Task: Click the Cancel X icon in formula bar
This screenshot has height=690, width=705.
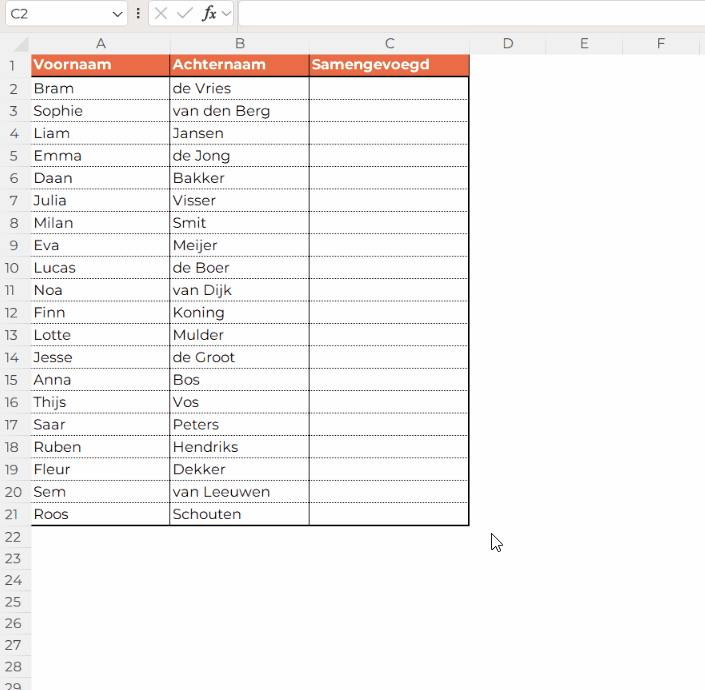Action: click(x=161, y=13)
